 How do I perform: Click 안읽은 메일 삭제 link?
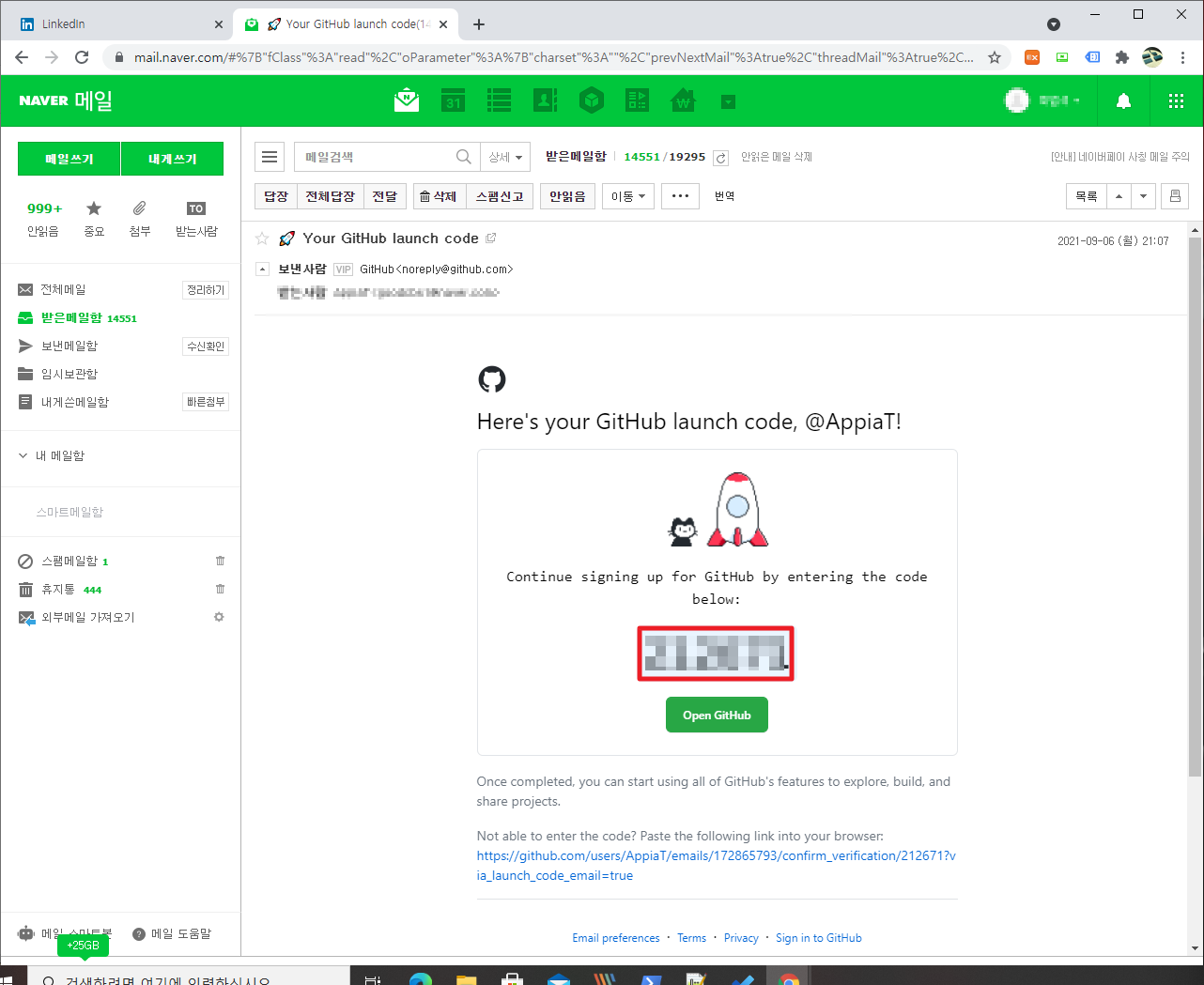point(777,157)
